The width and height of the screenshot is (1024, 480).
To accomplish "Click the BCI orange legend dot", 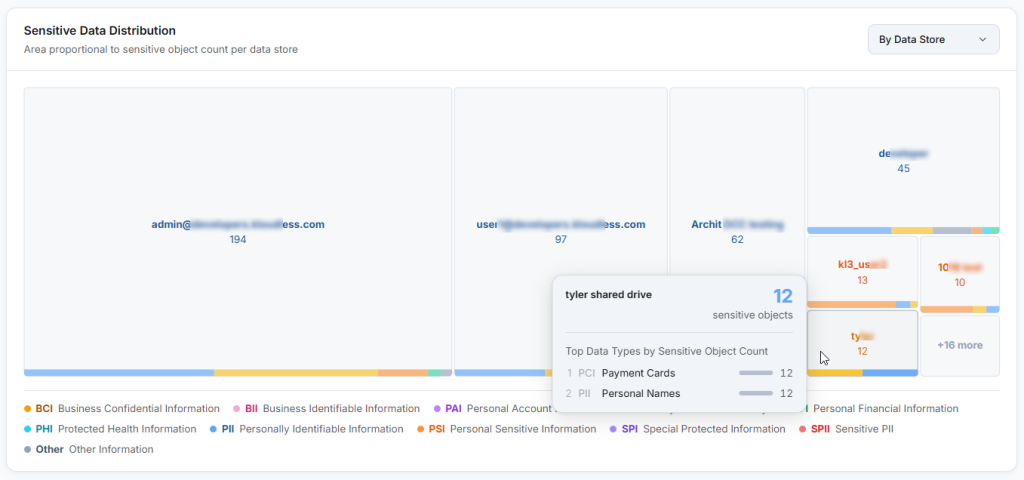I will pyautogui.click(x=27, y=409).
